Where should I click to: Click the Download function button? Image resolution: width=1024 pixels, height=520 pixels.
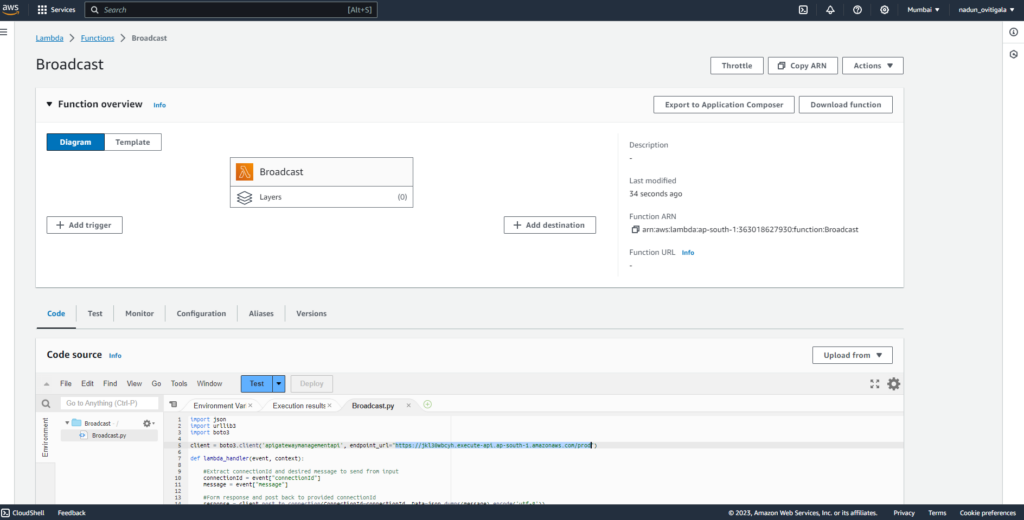[x=846, y=105]
